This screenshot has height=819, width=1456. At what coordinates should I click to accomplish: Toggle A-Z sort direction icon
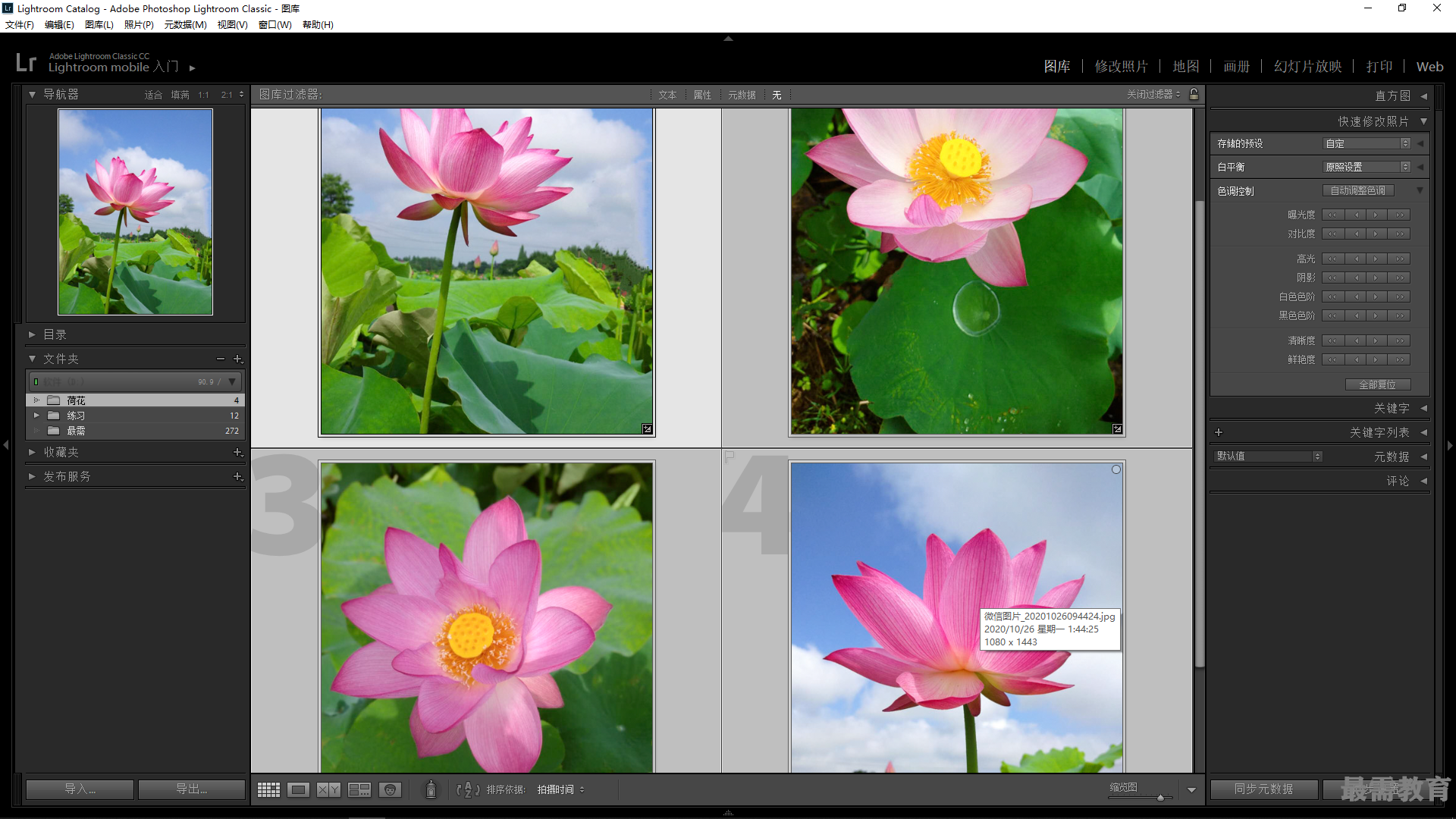(468, 789)
